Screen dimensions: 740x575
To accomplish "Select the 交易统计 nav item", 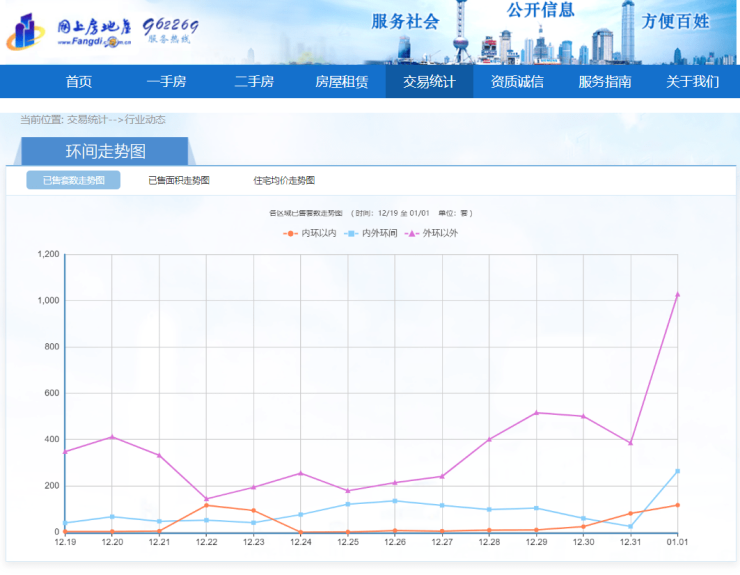I will 429,82.
